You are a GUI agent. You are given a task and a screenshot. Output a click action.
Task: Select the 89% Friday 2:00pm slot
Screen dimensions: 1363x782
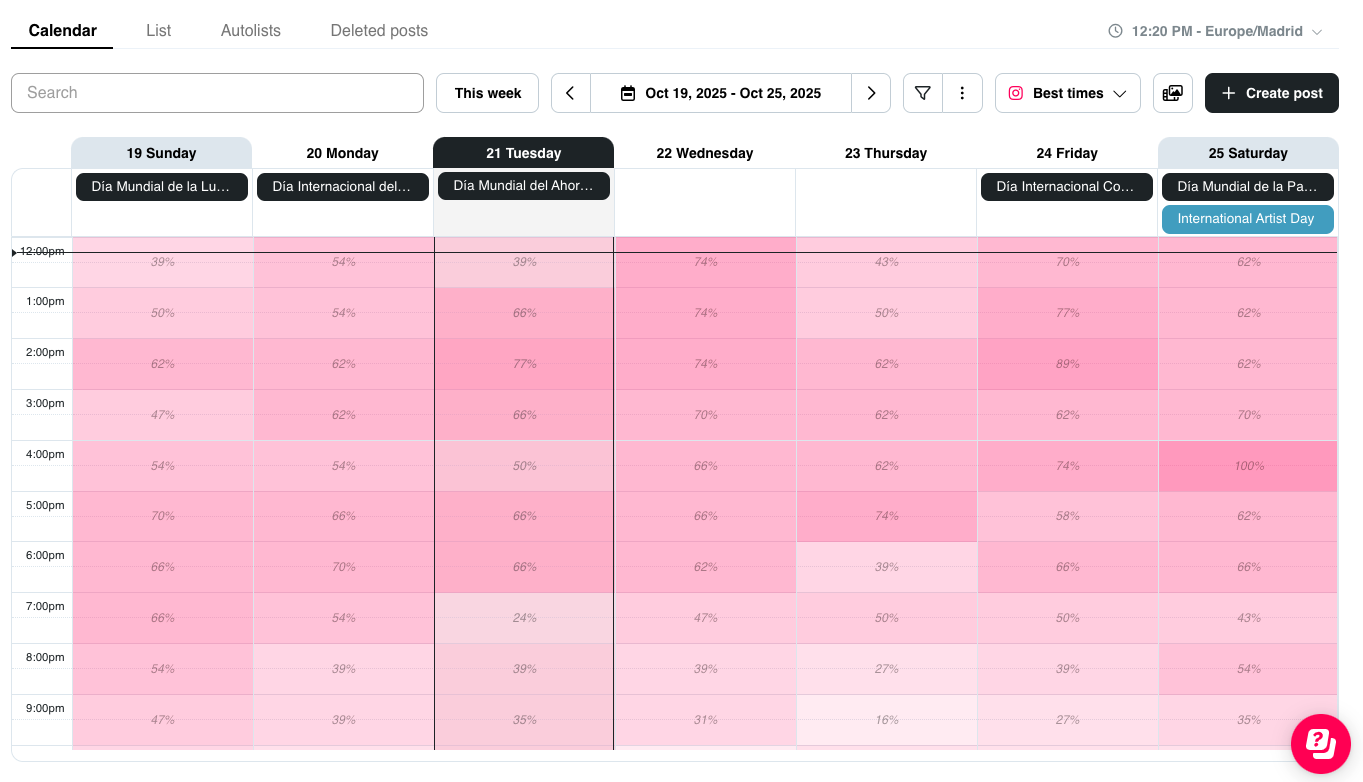click(x=1067, y=364)
